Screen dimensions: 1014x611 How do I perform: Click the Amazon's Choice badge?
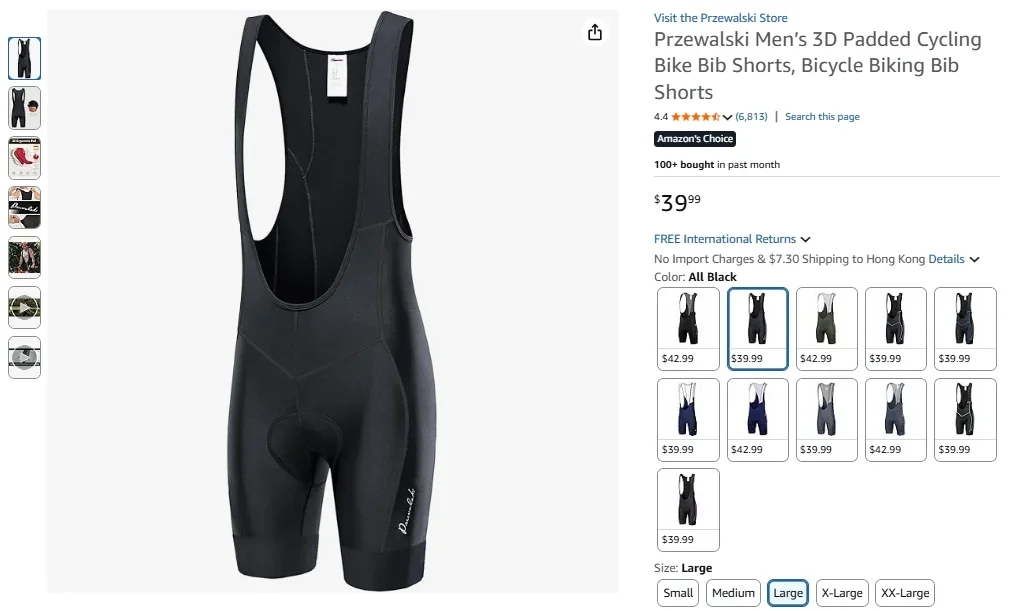click(x=694, y=139)
